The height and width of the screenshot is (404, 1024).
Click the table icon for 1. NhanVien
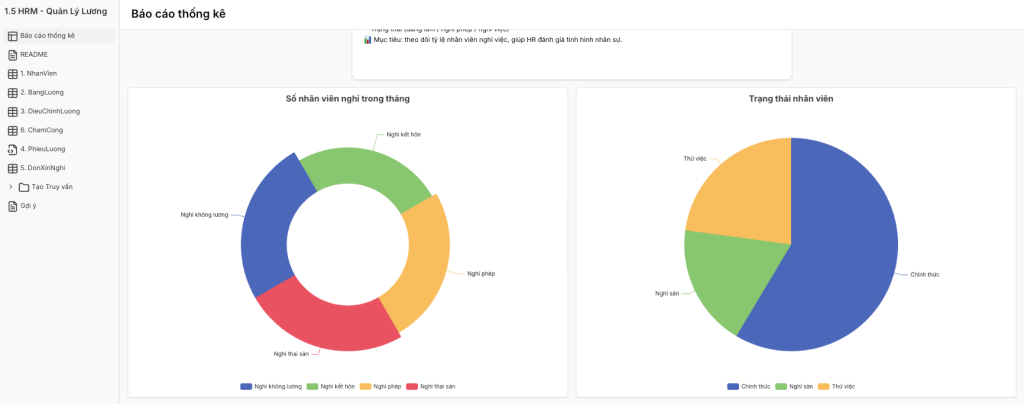tap(12, 73)
